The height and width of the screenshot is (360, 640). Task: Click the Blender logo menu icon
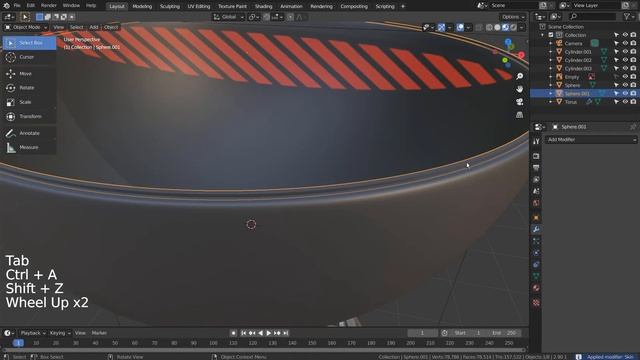(x=6, y=6)
